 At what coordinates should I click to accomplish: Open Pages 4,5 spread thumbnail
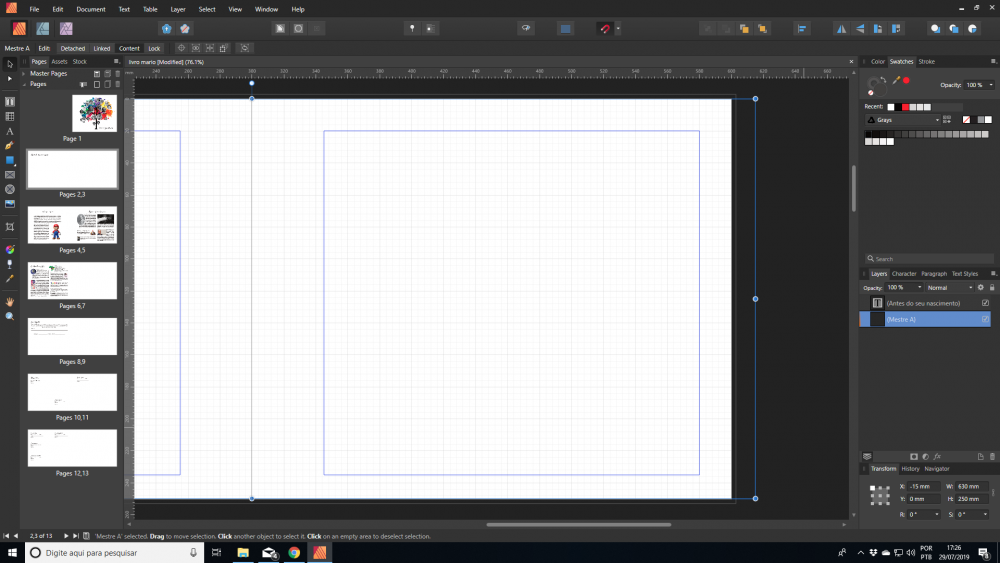pyautogui.click(x=72, y=225)
